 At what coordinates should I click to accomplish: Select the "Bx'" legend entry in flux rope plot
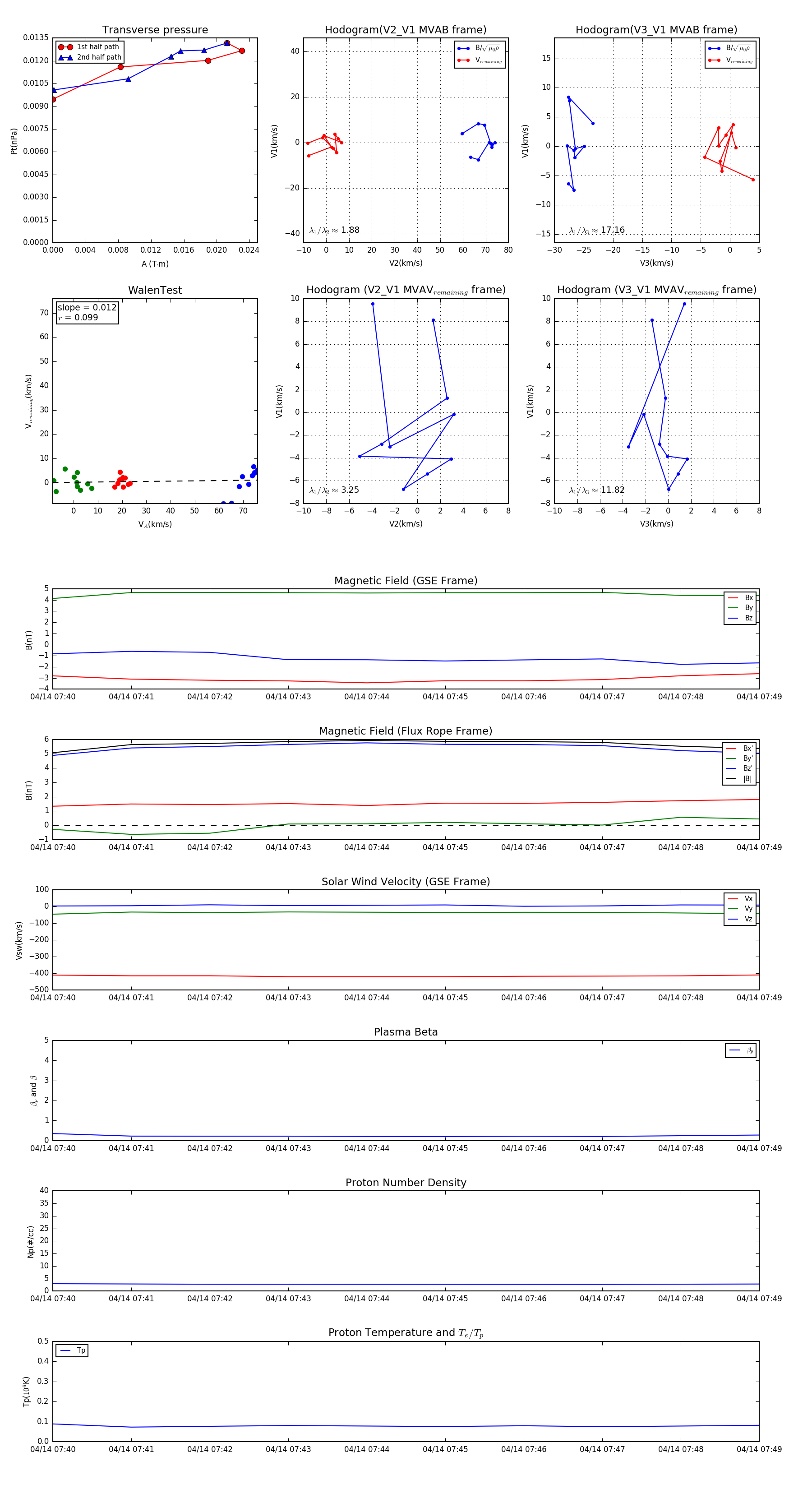pos(740,748)
